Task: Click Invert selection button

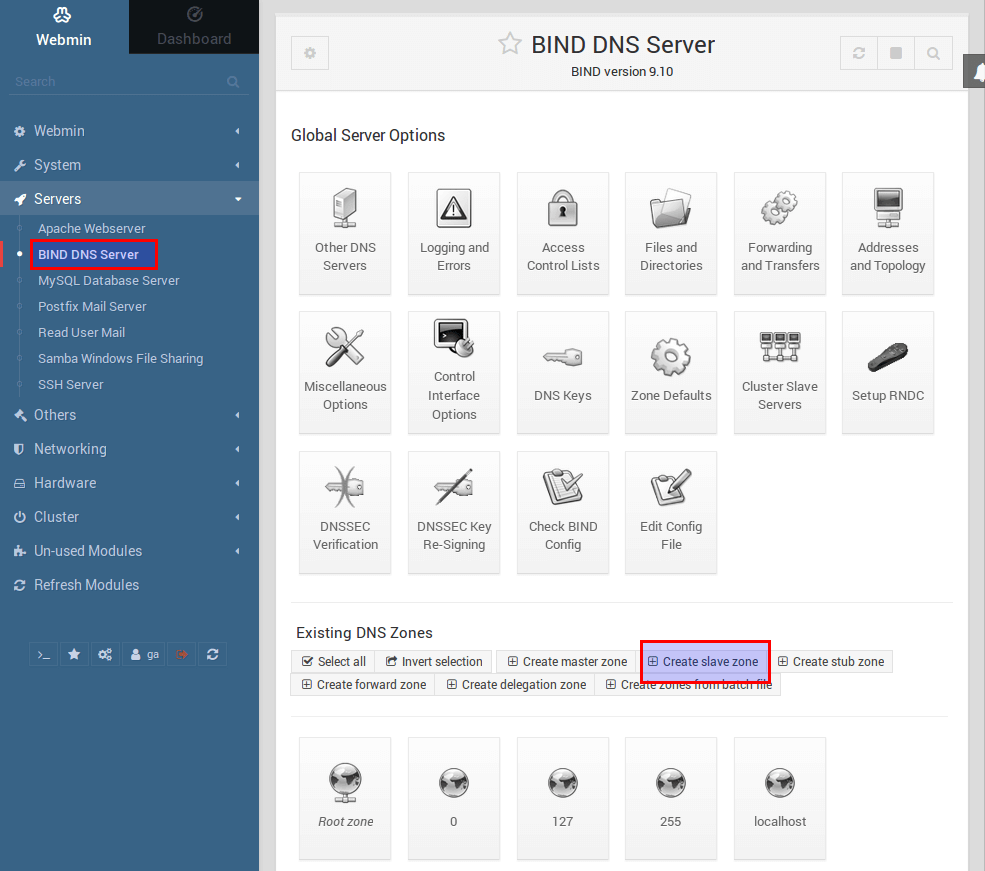Action: (x=433, y=661)
